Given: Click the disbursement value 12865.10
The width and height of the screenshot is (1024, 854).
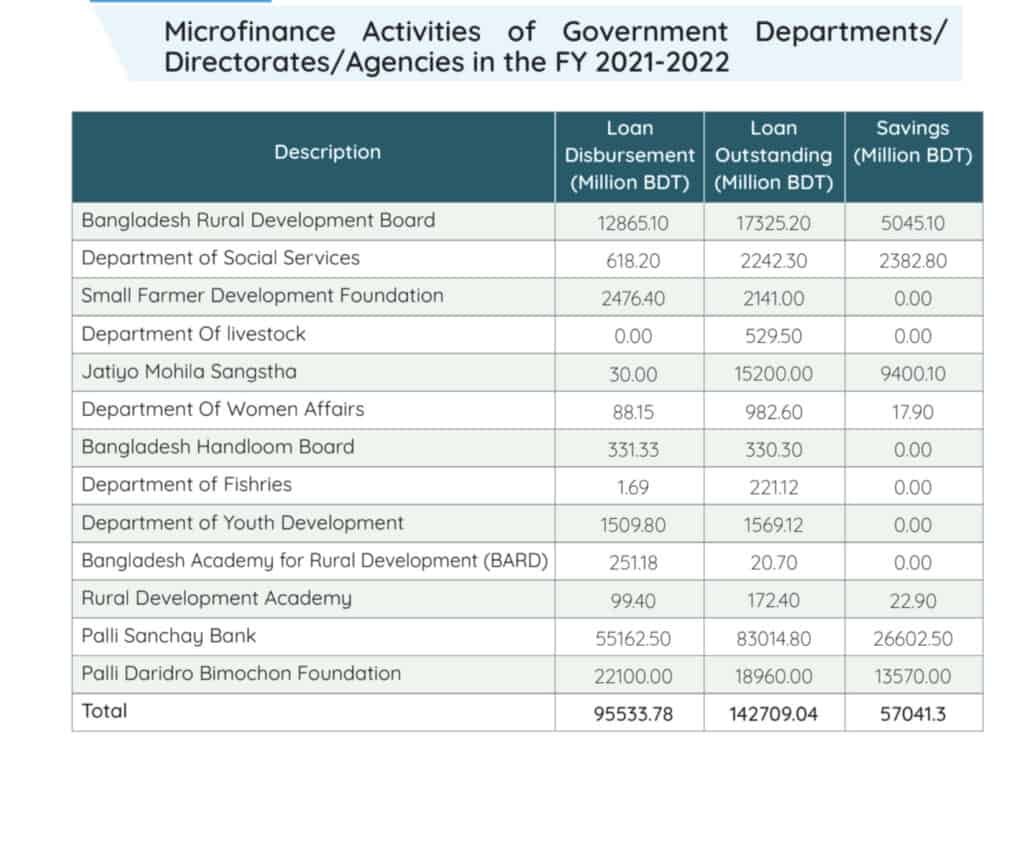Looking at the screenshot, I should tap(633, 223).
